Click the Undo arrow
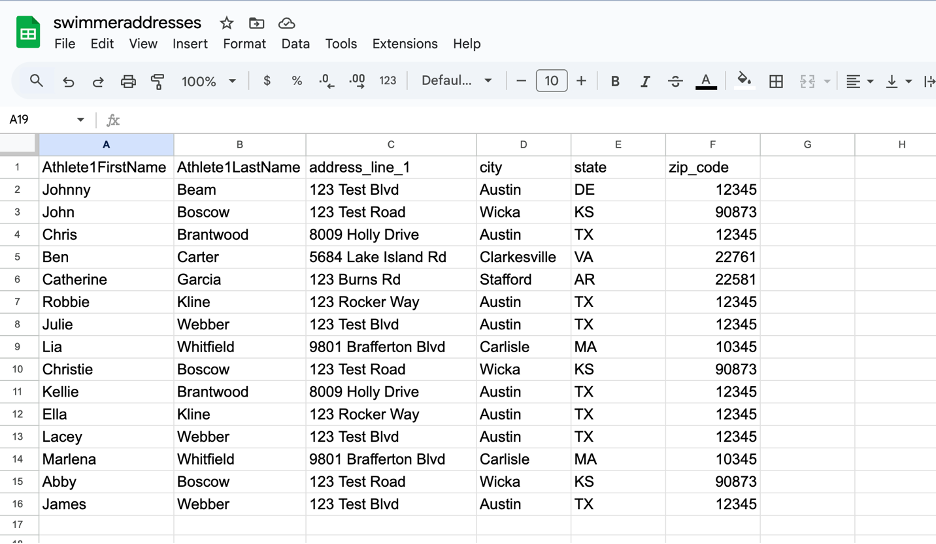Screen dimensions: 936x544 (x=68, y=81)
